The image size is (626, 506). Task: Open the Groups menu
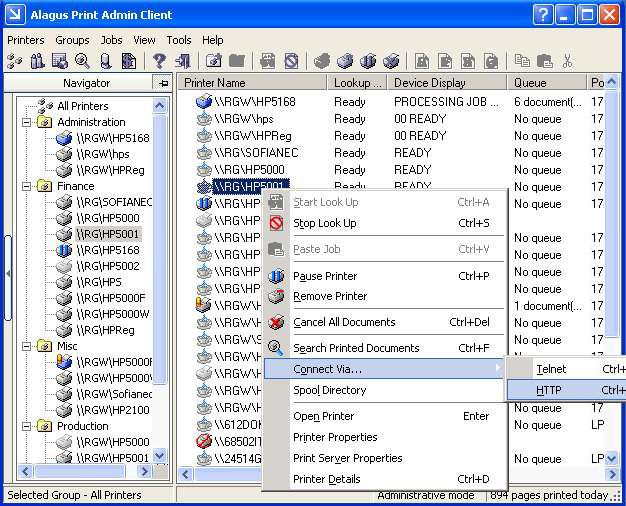tap(72, 40)
